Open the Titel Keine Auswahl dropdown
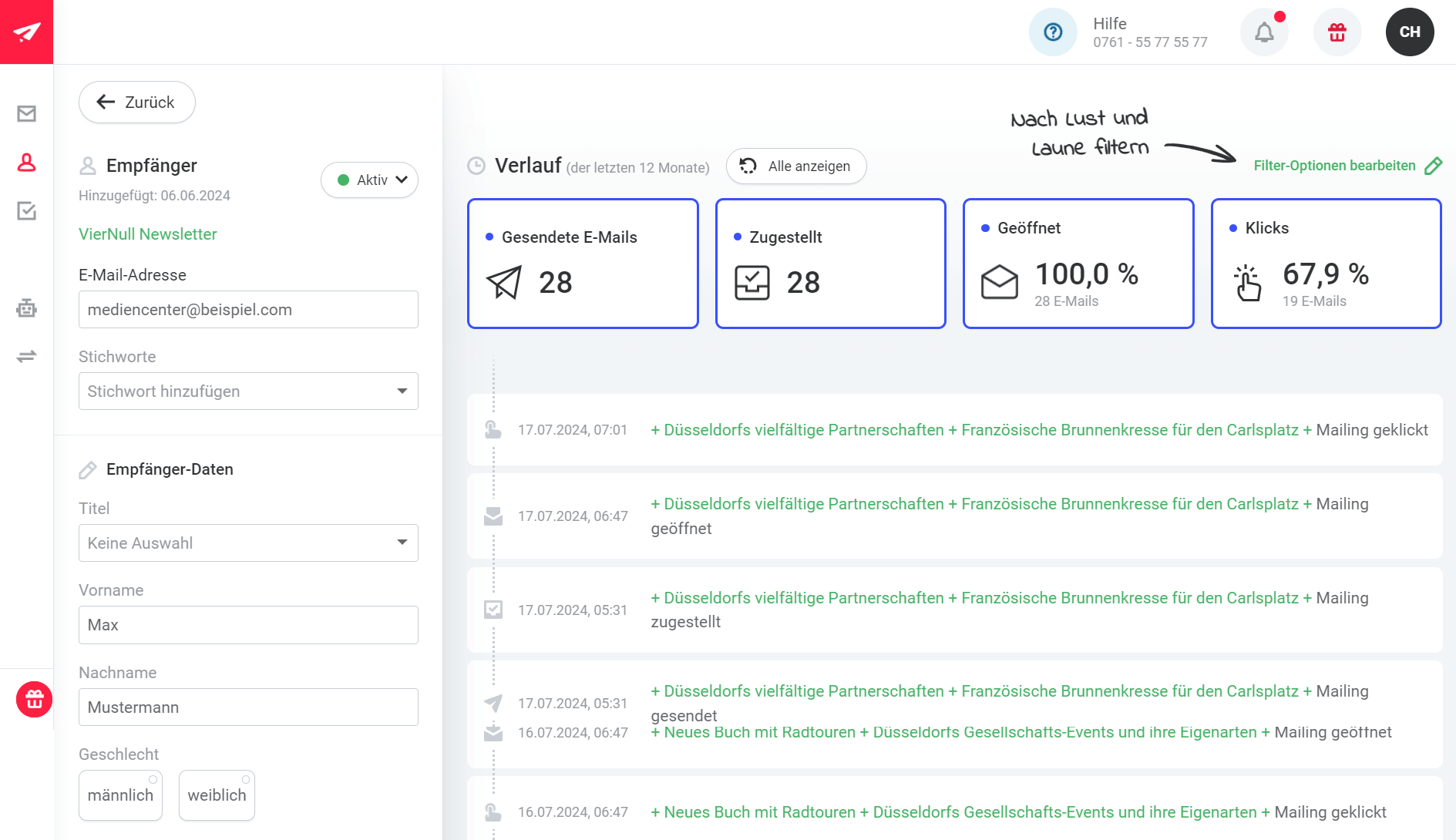This screenshot has height=840, width=1456. (x=248, y=543)
